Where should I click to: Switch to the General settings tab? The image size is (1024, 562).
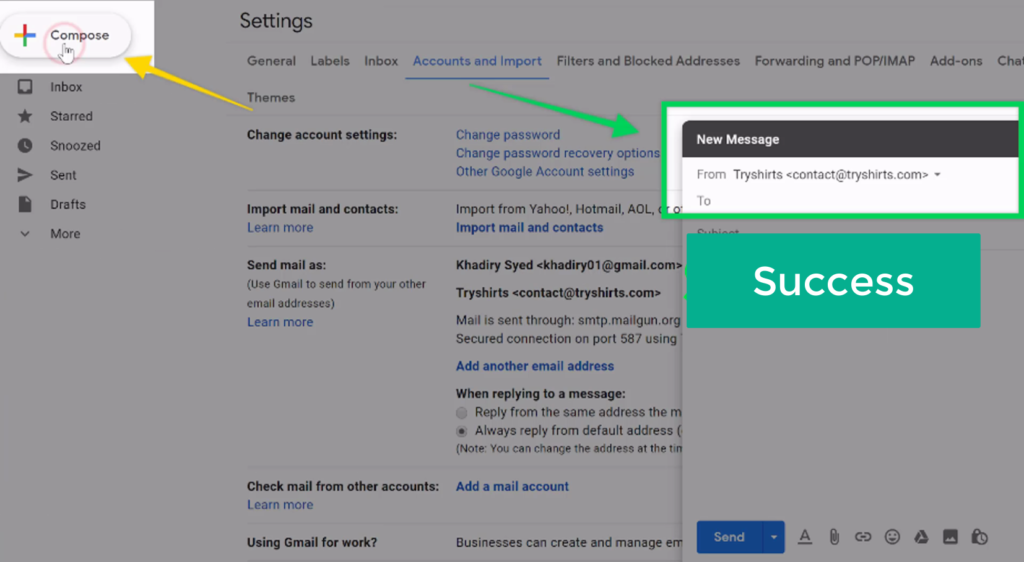pyautogui.click(x=271, y=61)
